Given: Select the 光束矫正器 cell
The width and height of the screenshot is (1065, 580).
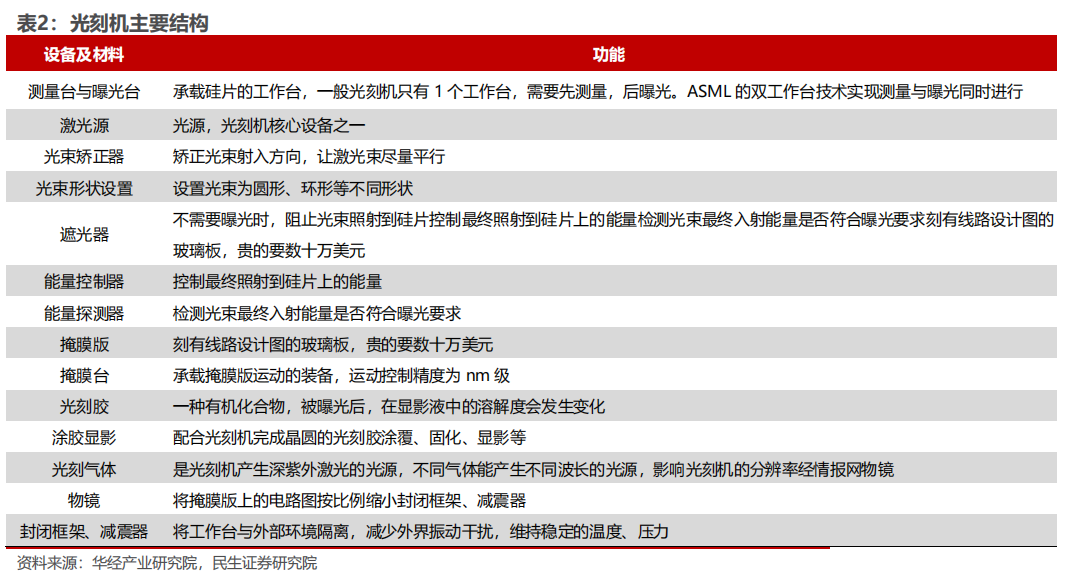Looking at the screenshot, I should click(x=84, y=157).
